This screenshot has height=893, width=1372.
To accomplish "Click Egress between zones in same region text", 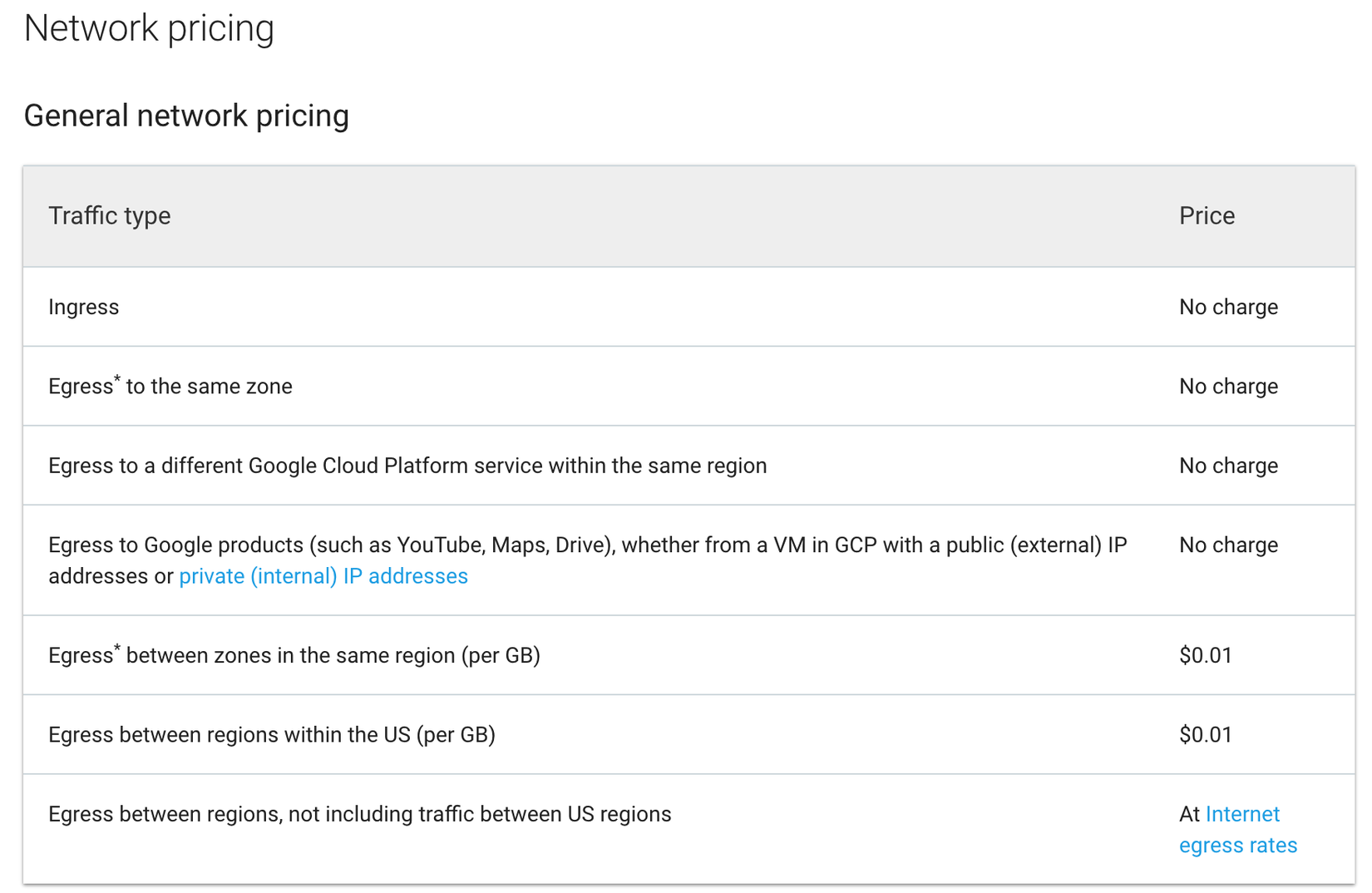I will 294,656.
